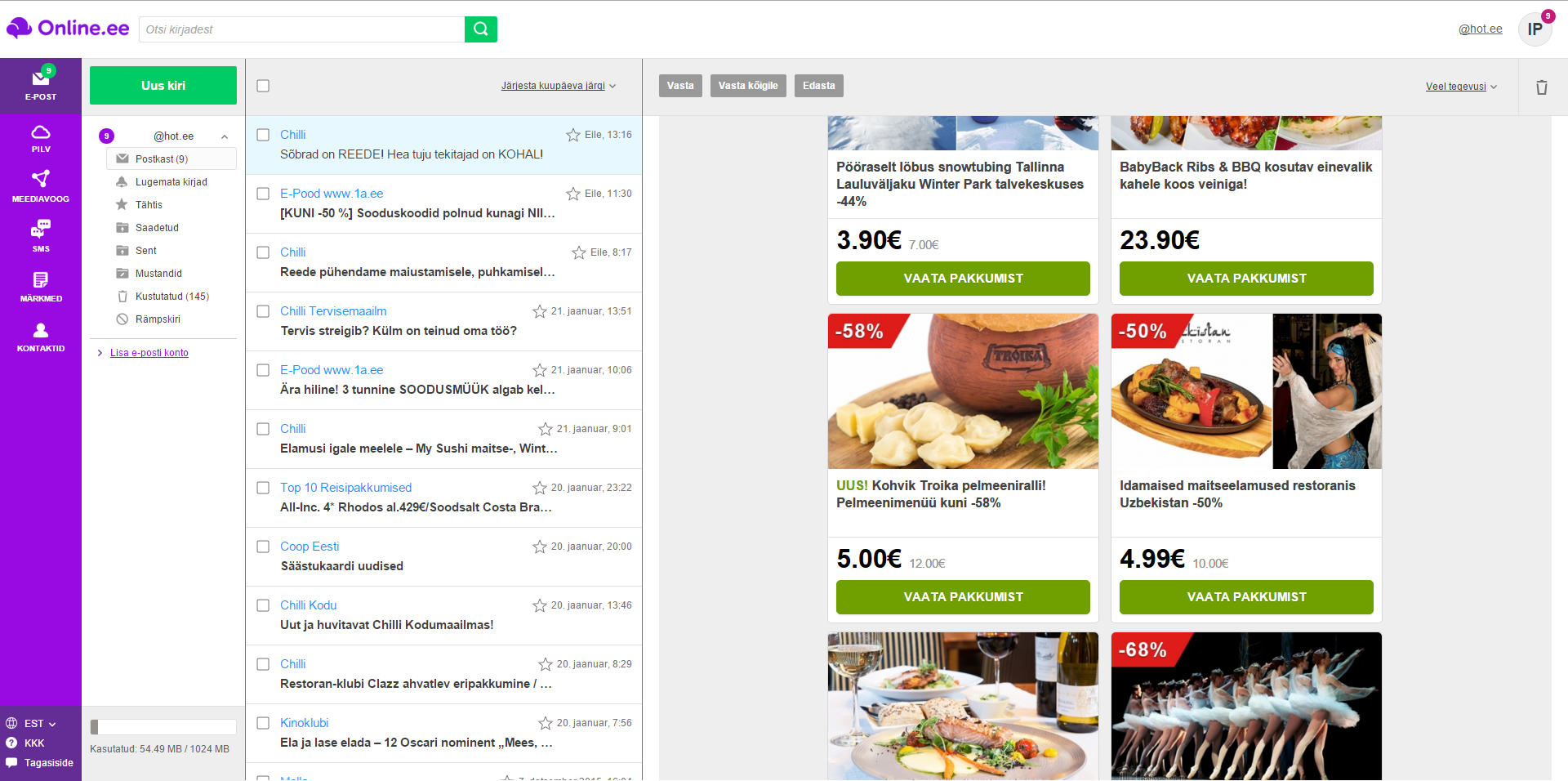
Task: Check the Coop Eesti email checkbox
Action: pyautogui.click(x=263, y=547)
